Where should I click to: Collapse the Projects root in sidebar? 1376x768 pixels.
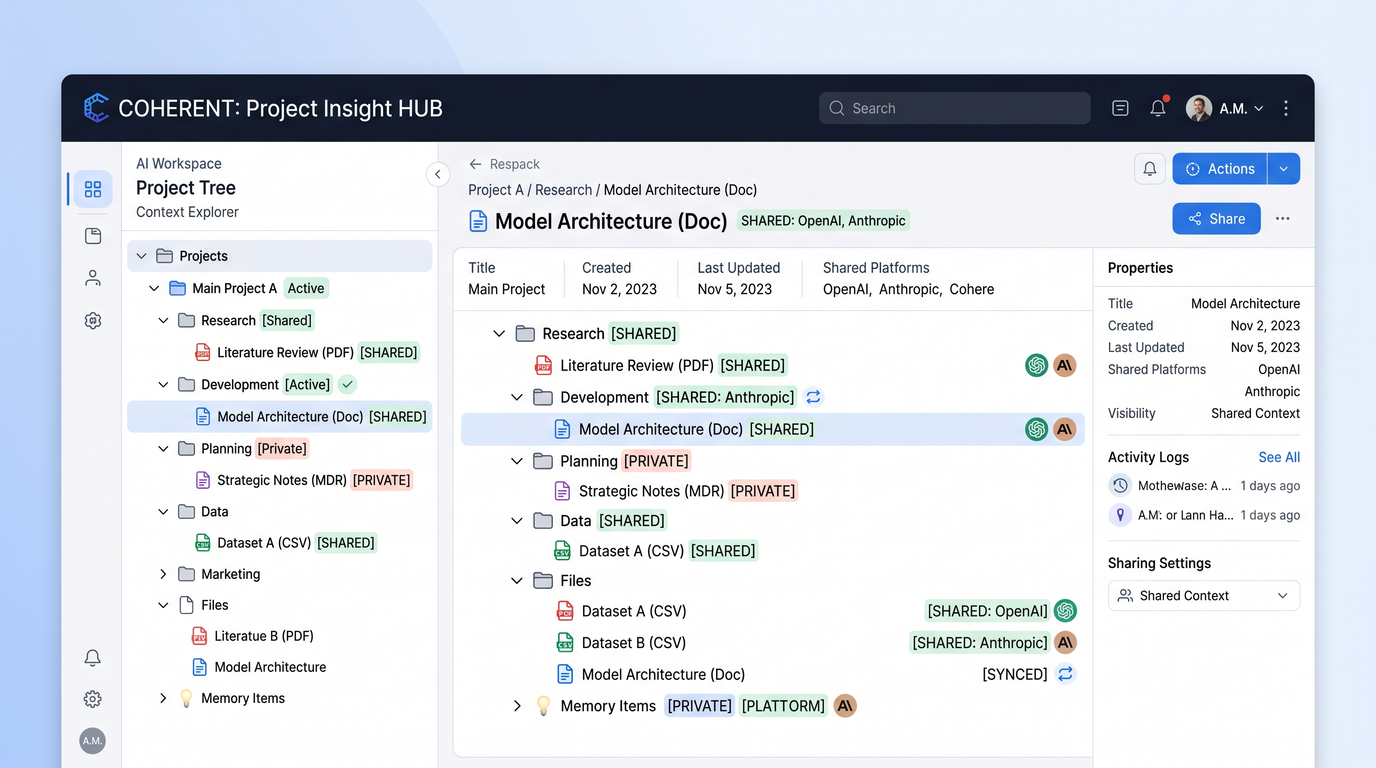140,256
